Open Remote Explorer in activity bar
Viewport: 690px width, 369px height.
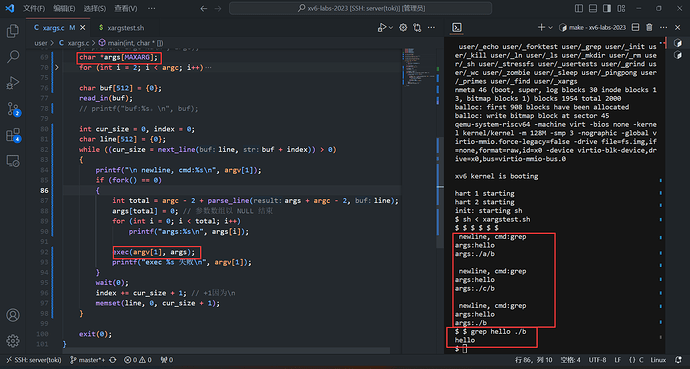click(13, 161)
